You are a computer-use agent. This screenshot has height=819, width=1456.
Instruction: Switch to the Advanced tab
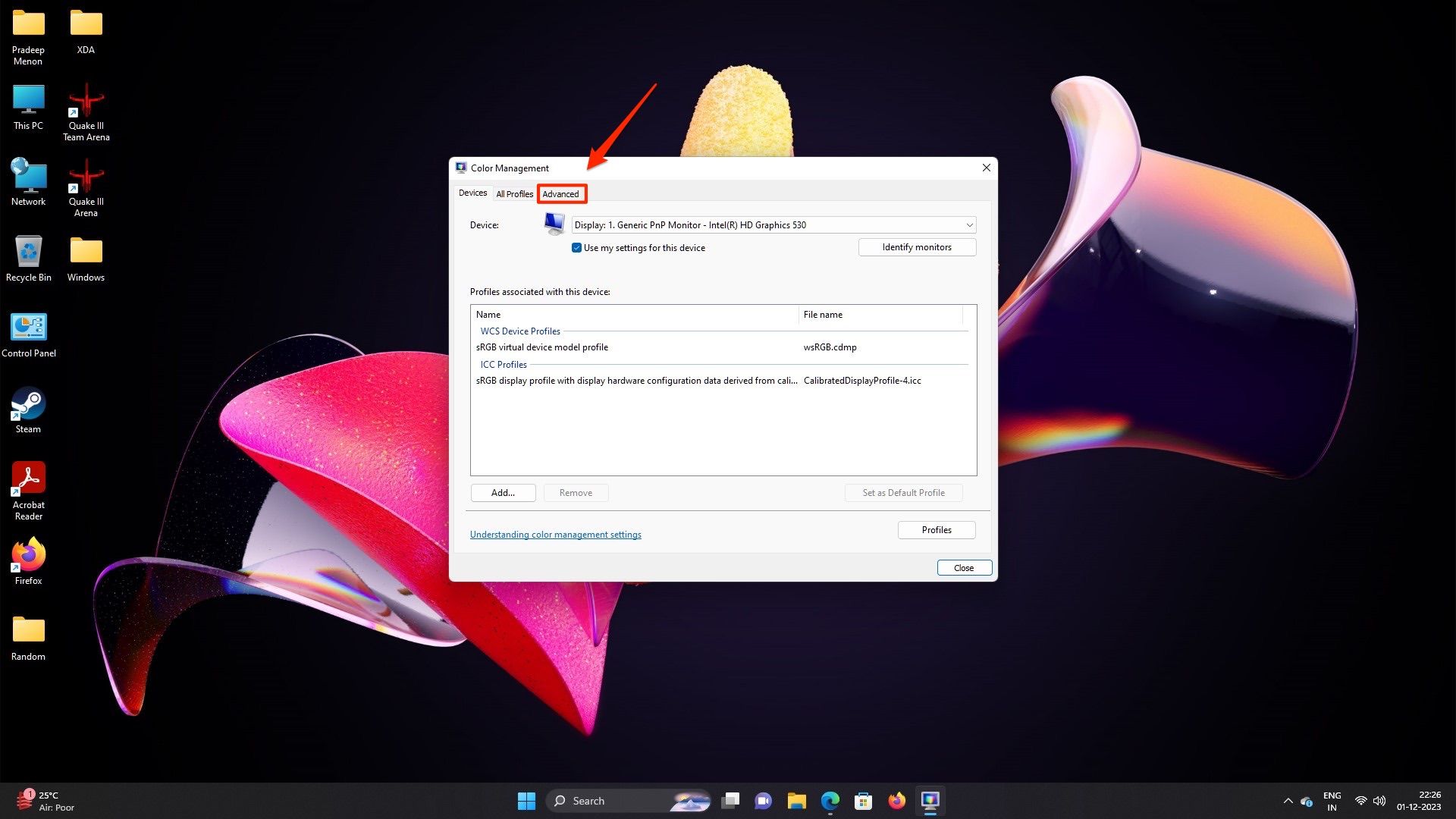pos(561,194)
